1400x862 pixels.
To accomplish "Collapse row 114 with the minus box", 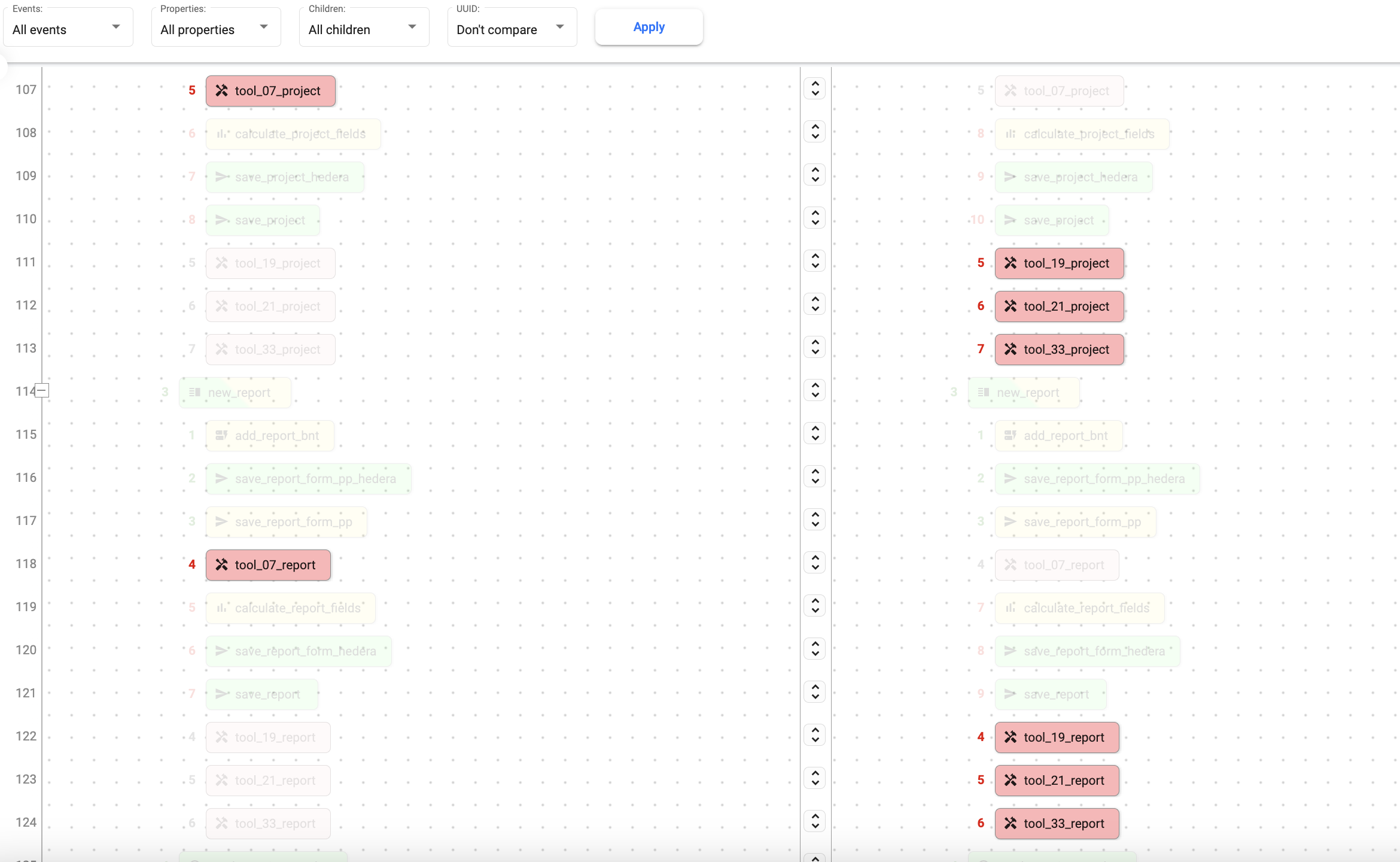I will coord(42,391).
